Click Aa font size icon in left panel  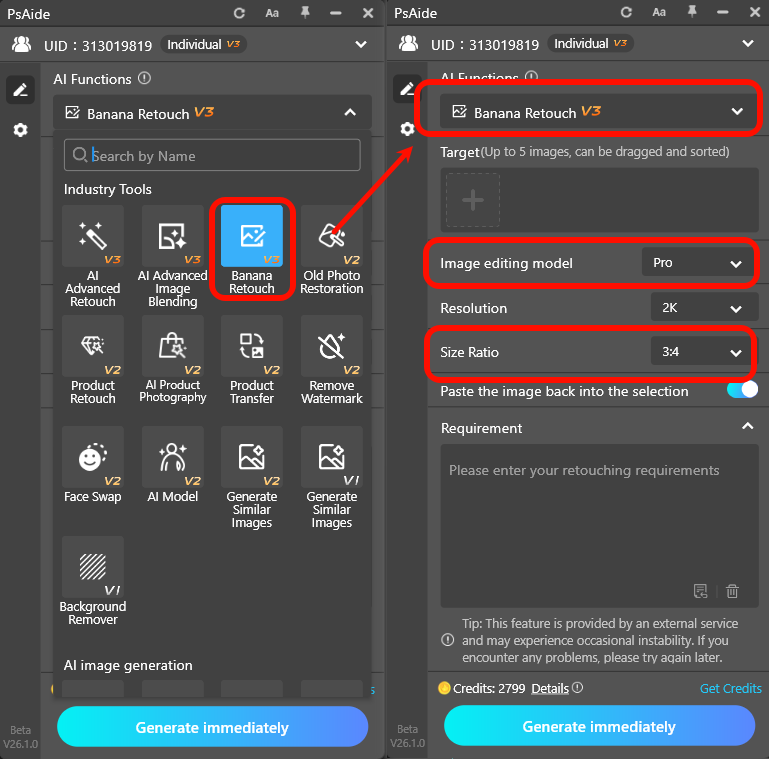(x=272, y=13)
